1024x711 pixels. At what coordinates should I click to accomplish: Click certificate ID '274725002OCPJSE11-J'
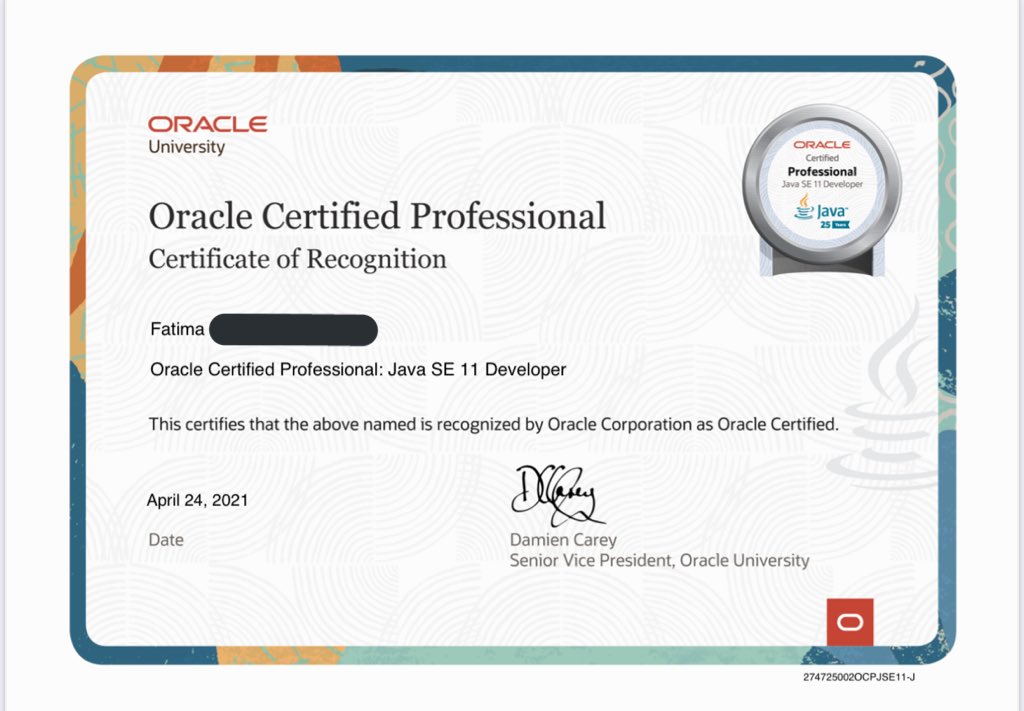coord(859,677)
